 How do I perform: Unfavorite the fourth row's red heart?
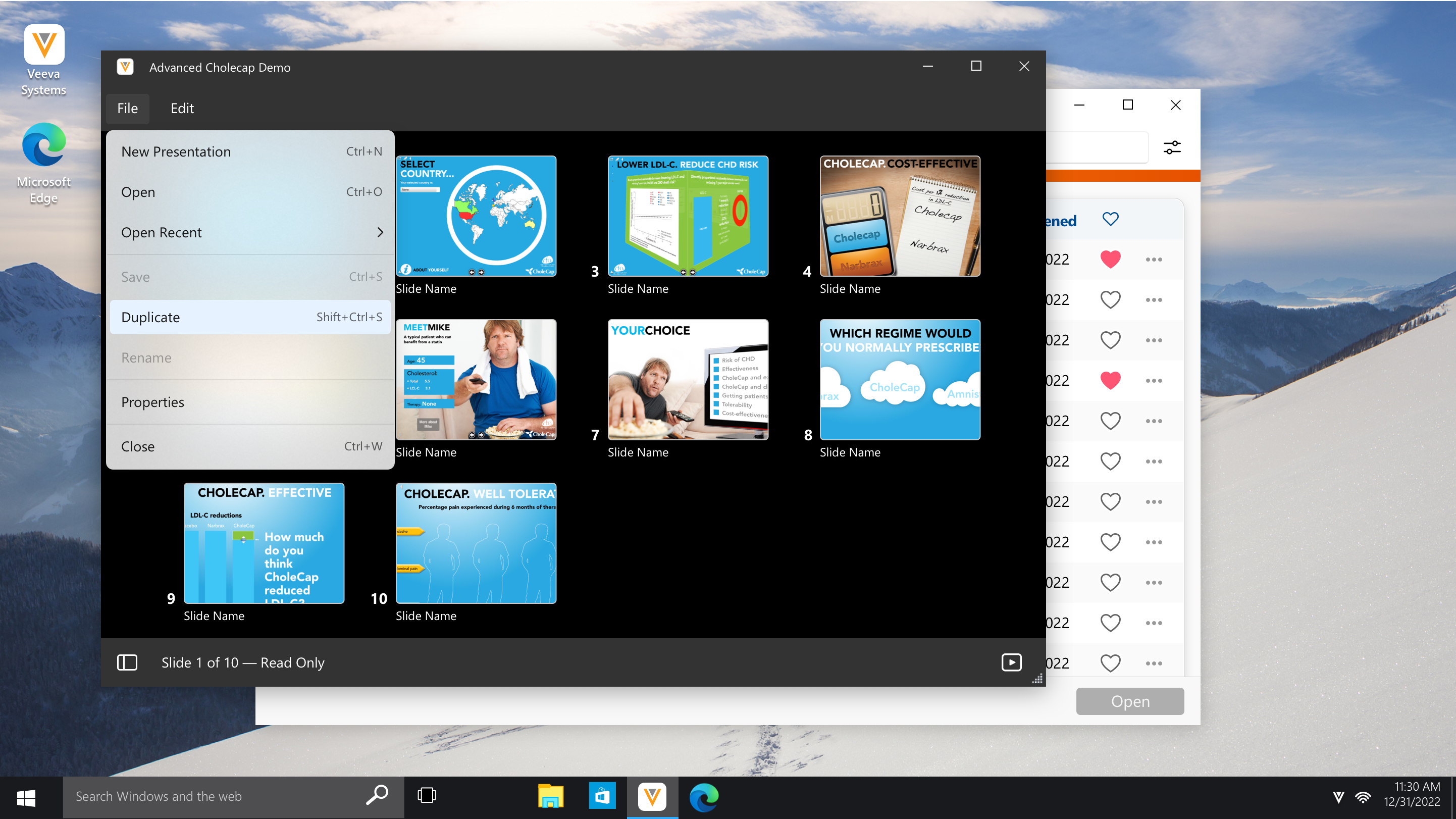(x=1110, y=380)
